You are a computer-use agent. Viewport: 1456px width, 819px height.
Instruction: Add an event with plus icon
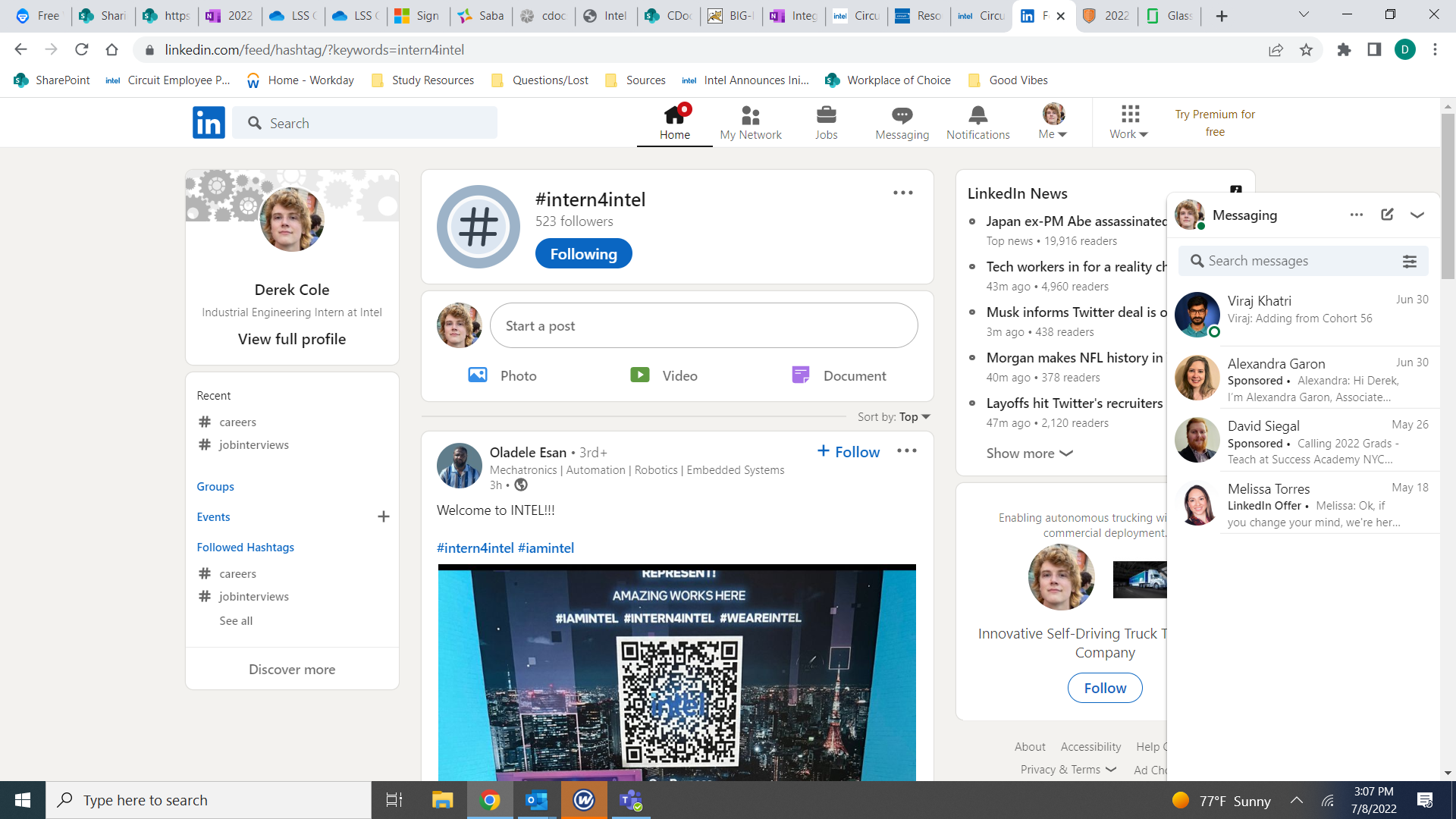(383, 516)
